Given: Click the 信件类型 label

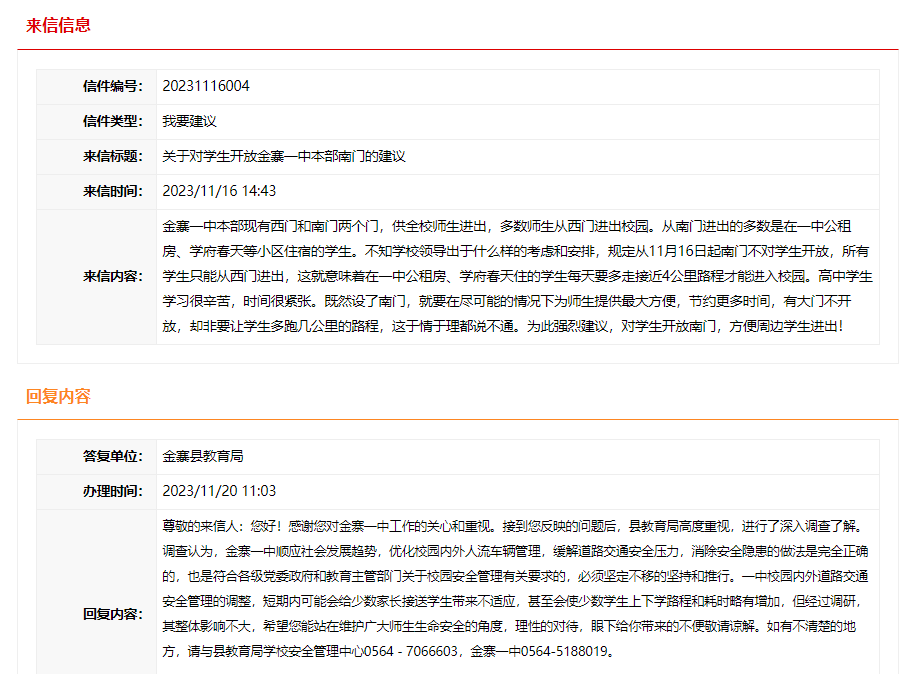Looking at the screenshot, I should [x=113, y=122].
